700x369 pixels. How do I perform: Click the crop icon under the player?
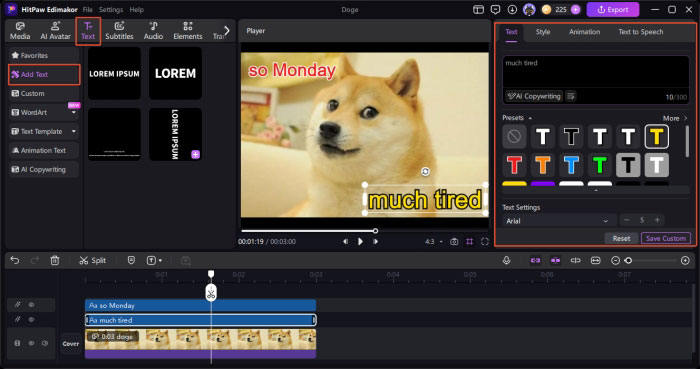coord(470,241)
